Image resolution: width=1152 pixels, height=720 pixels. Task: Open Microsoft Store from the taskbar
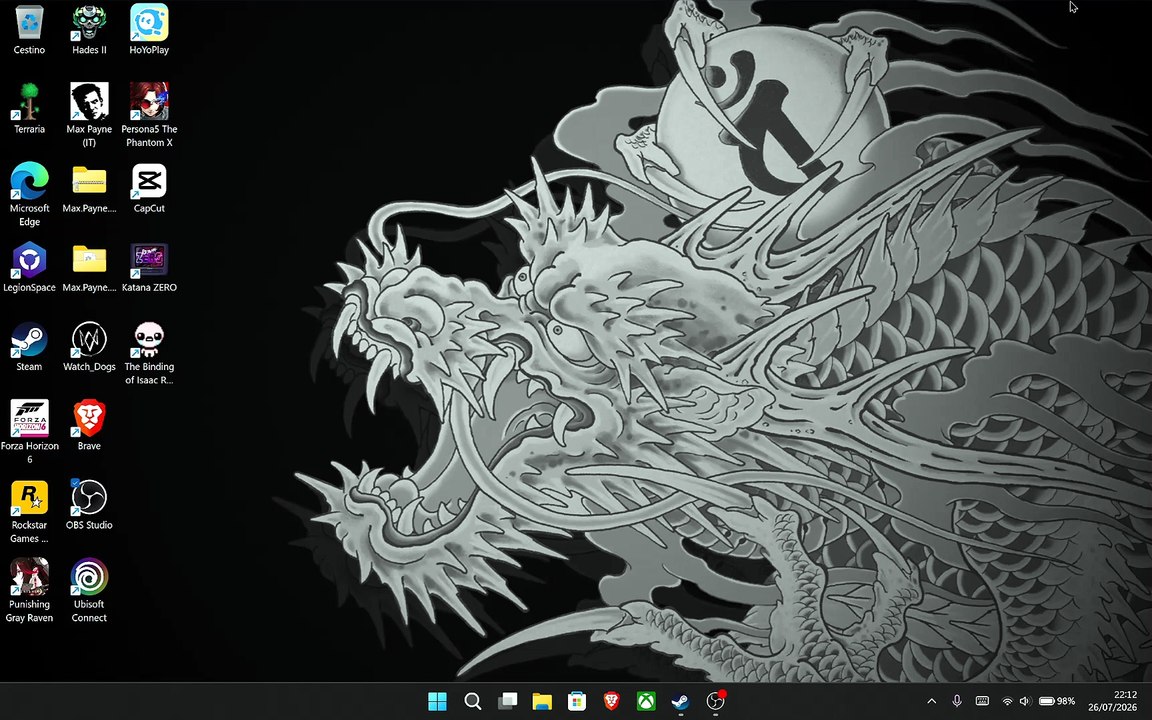(577, 702)
